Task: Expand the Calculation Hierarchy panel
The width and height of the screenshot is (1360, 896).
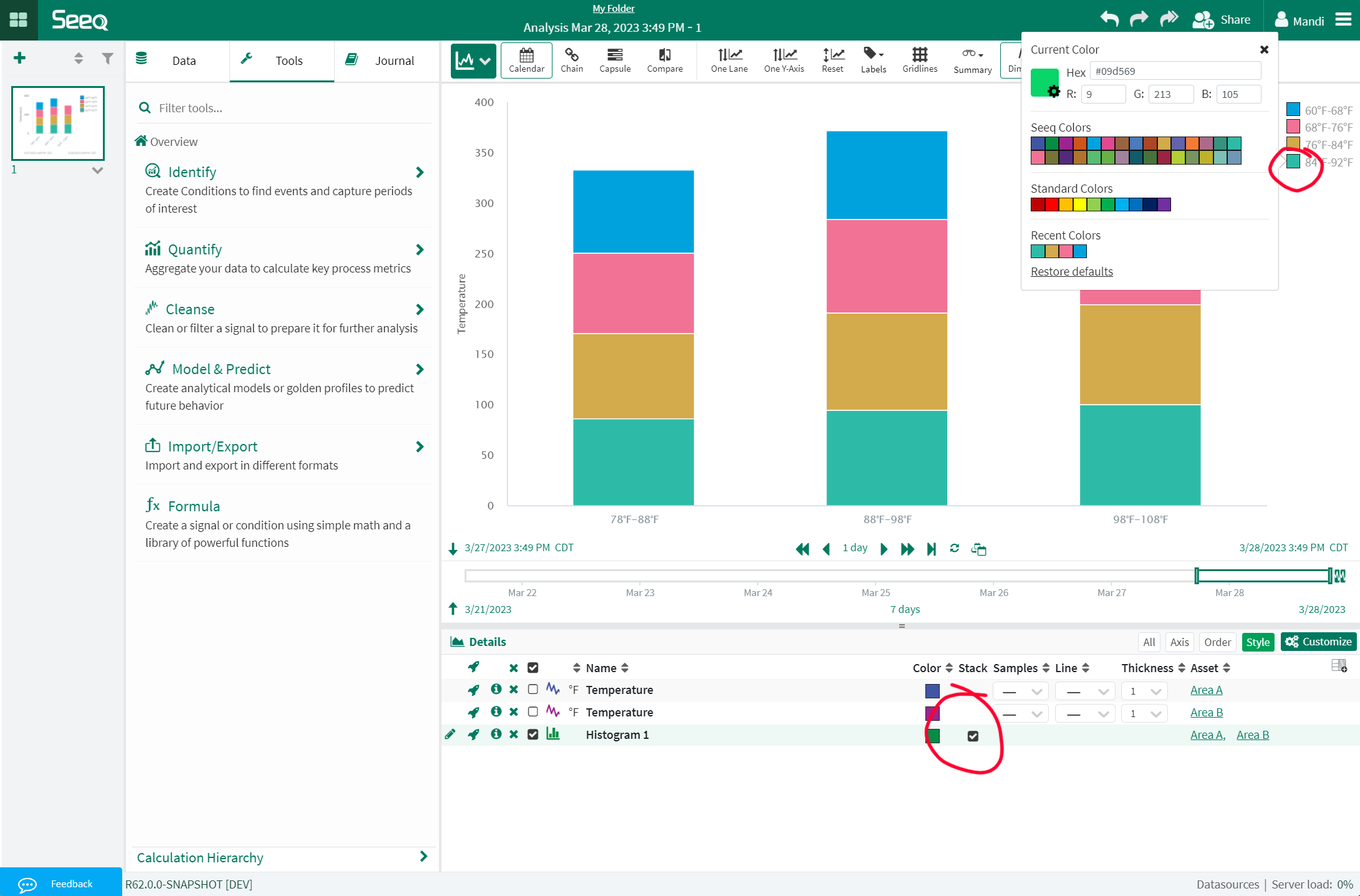Action: click(423, 857)
